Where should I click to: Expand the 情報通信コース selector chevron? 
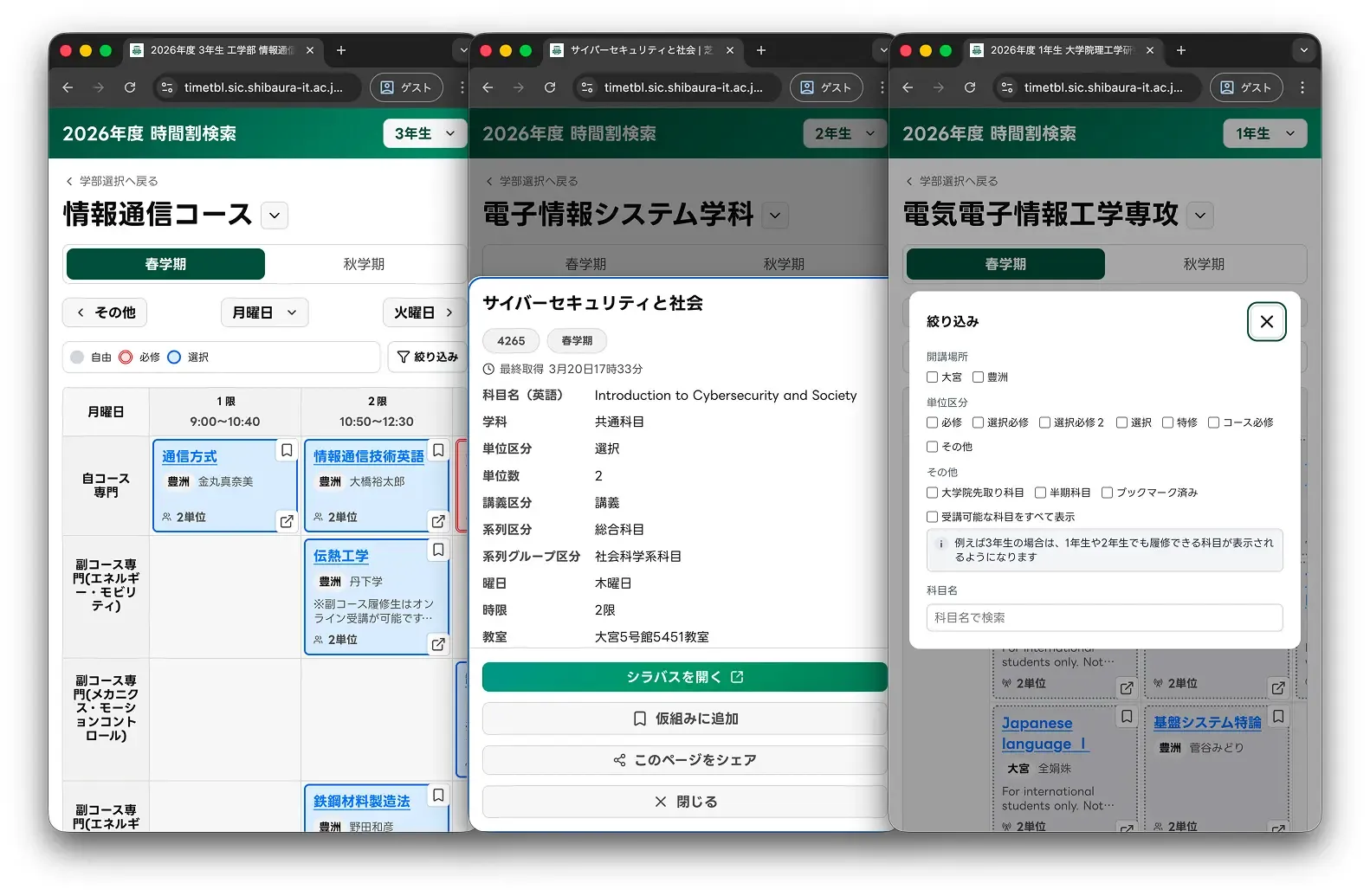point(275,215)
